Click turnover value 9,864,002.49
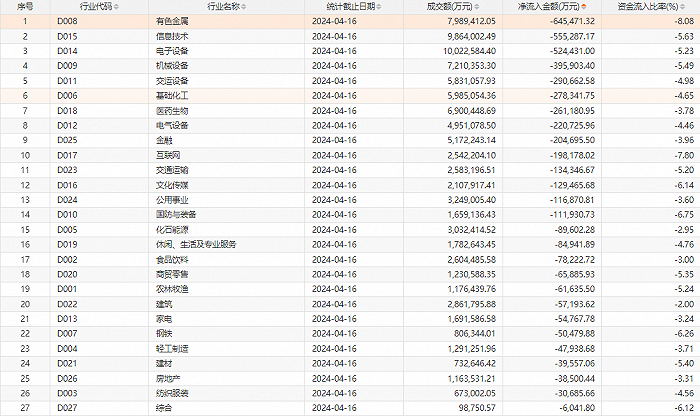 [471, 36]
